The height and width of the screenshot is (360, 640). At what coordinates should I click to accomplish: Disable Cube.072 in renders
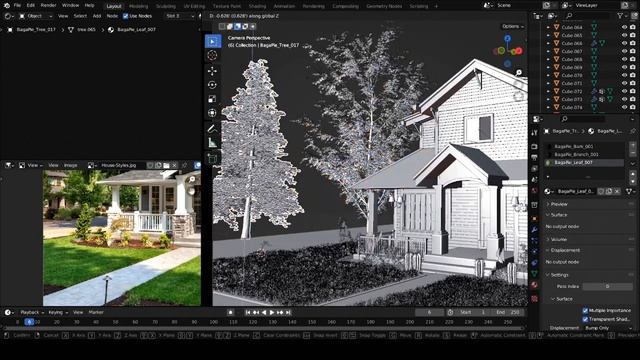click(633, 91)
